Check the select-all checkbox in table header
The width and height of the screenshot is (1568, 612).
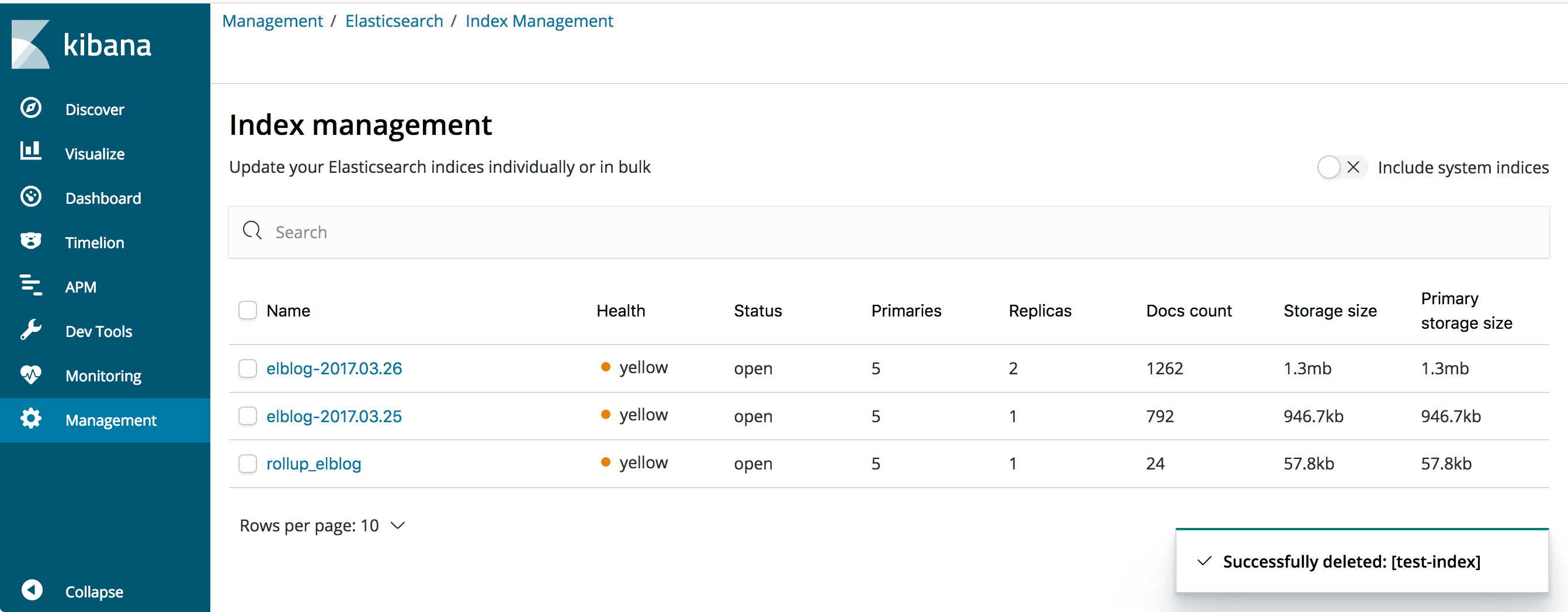248,310
